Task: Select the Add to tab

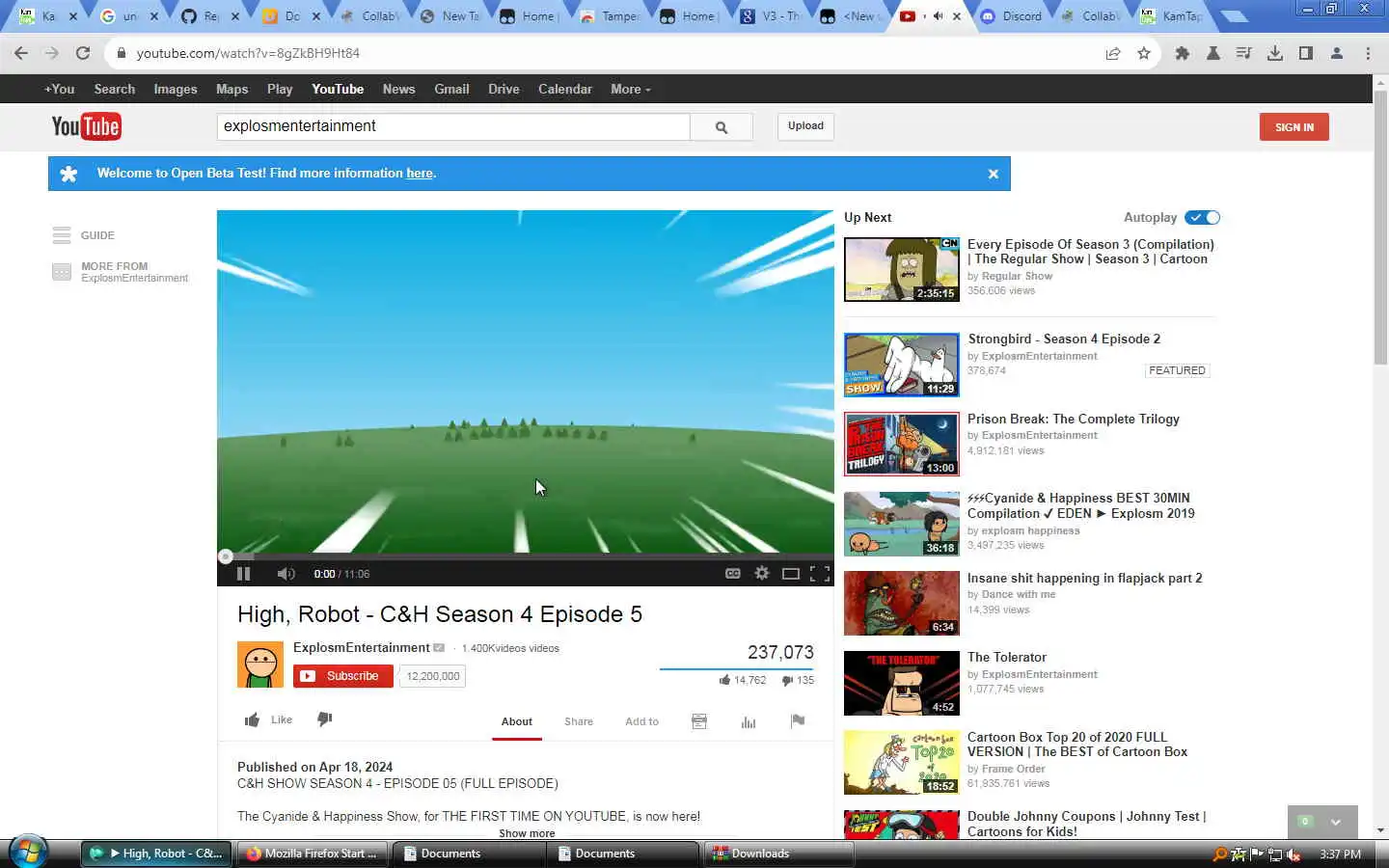Action: point(641,721)
